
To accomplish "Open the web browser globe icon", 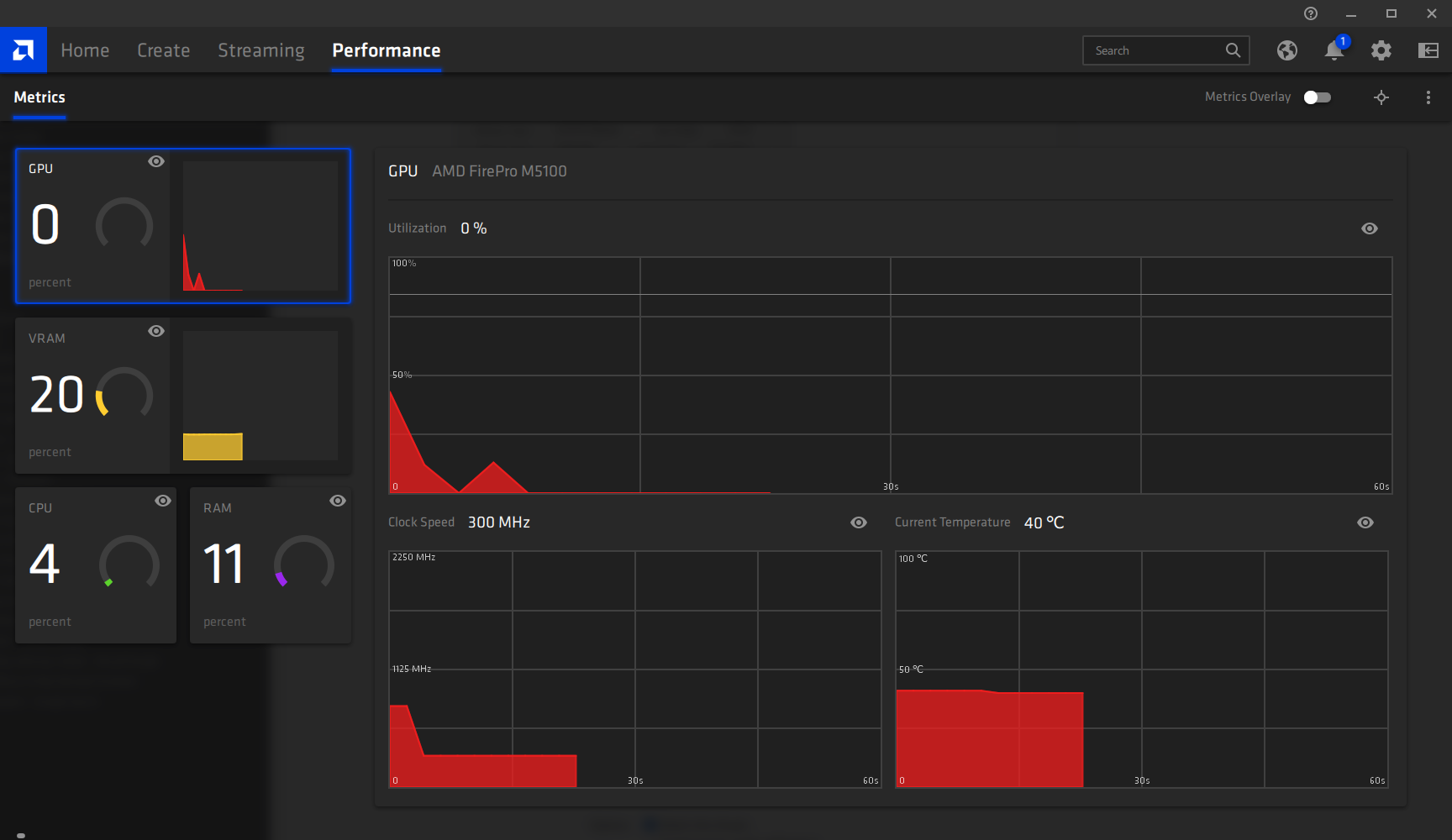I will (x=1287, y=50).
